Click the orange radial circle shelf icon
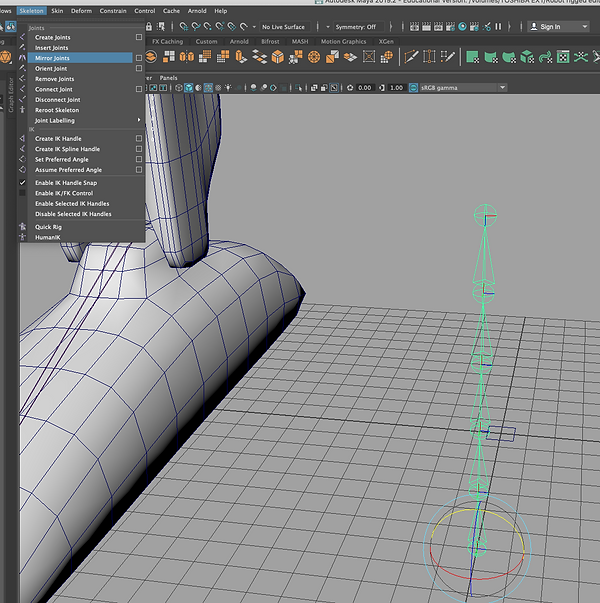 coord(314,57)
